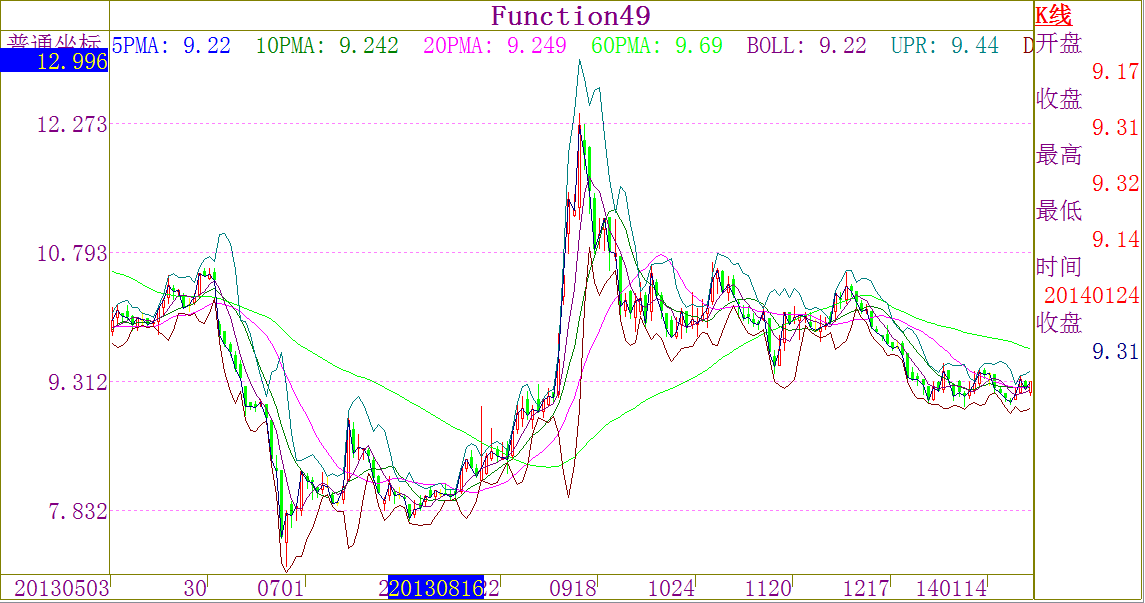Click the 0918 date on time axis

coord(575,588)
